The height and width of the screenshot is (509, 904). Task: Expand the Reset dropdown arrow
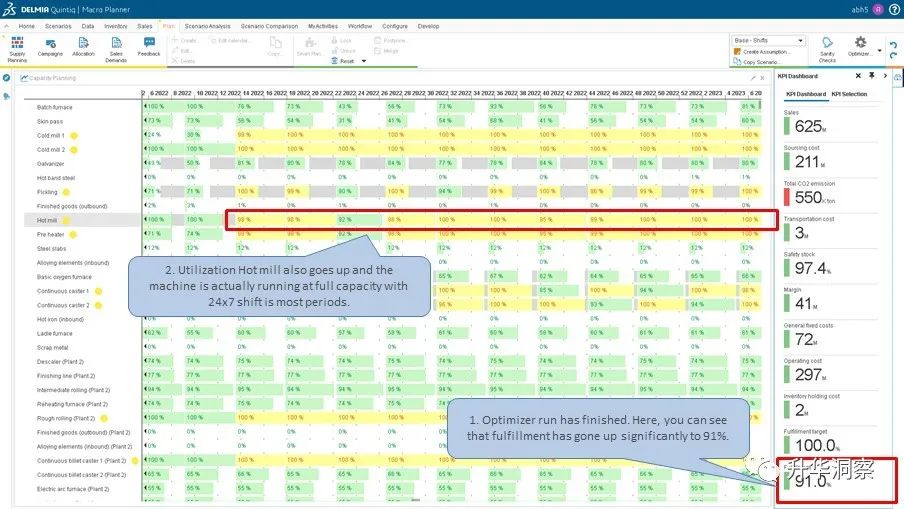pyautogui.click(x=362, y=61)
